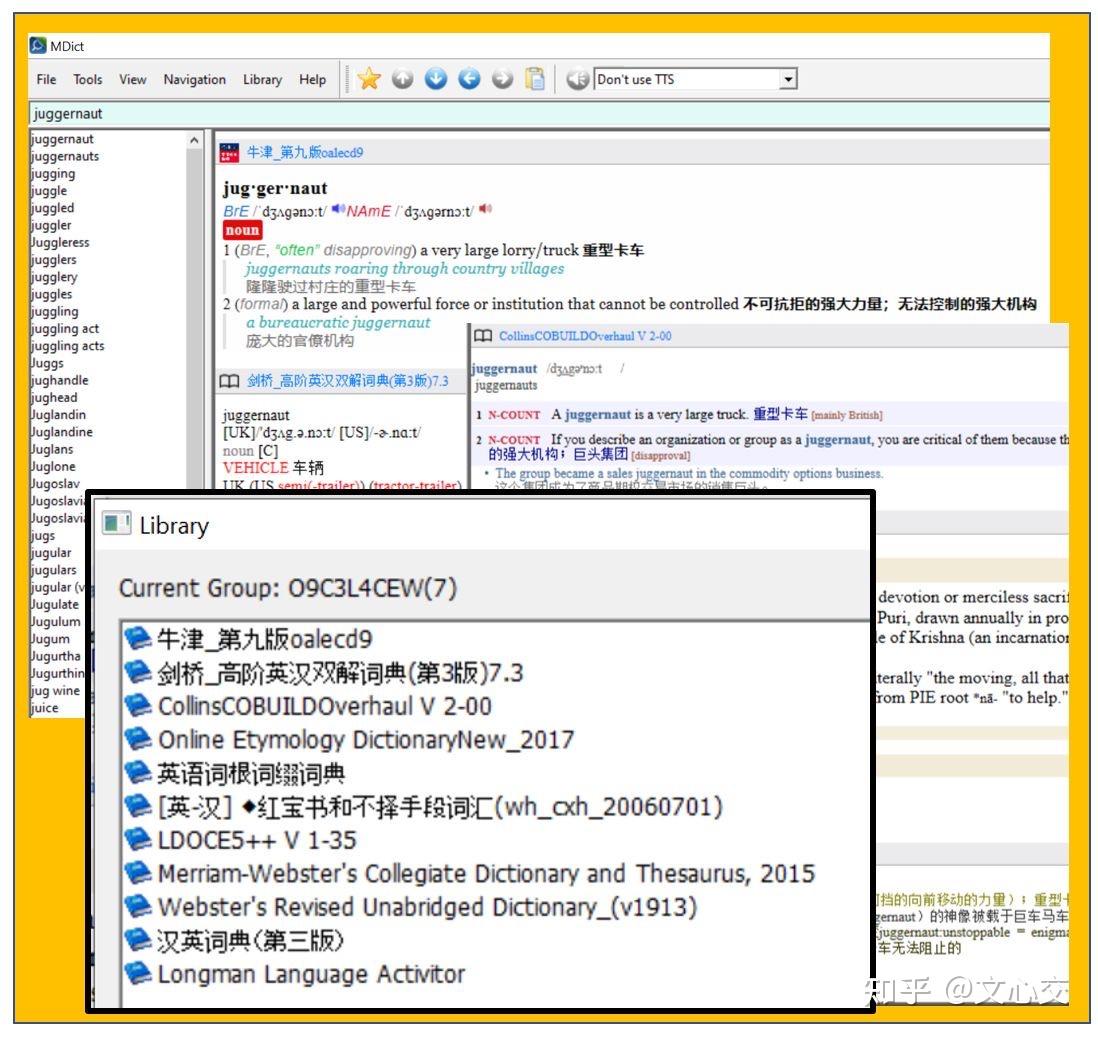Select 英语词根词缀词典 in Library list
Image resolution: width=1098 pixels, height=1037 pixels.
[251, 772]
